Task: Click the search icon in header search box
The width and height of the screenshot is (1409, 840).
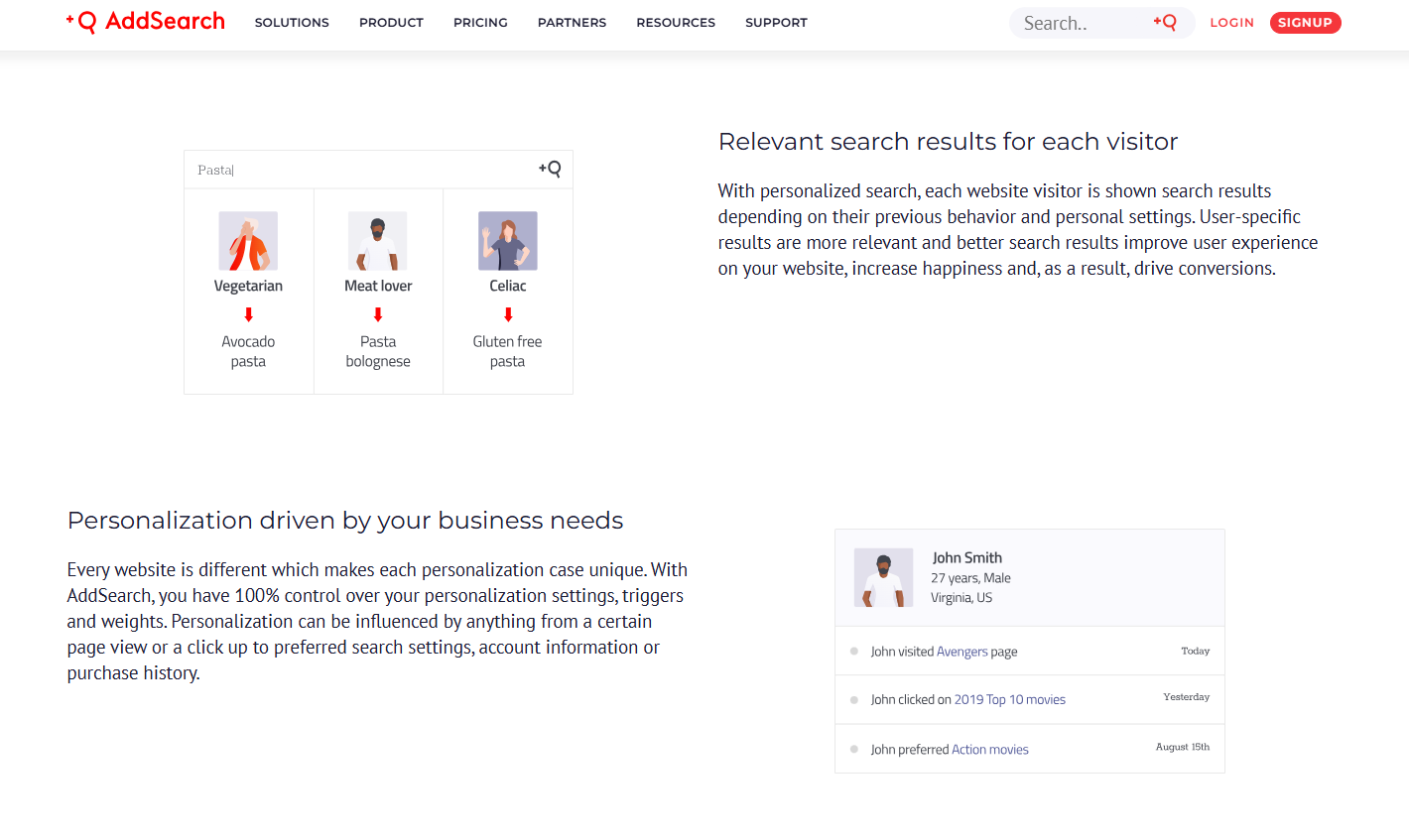Action: (x=1165, y=22)
